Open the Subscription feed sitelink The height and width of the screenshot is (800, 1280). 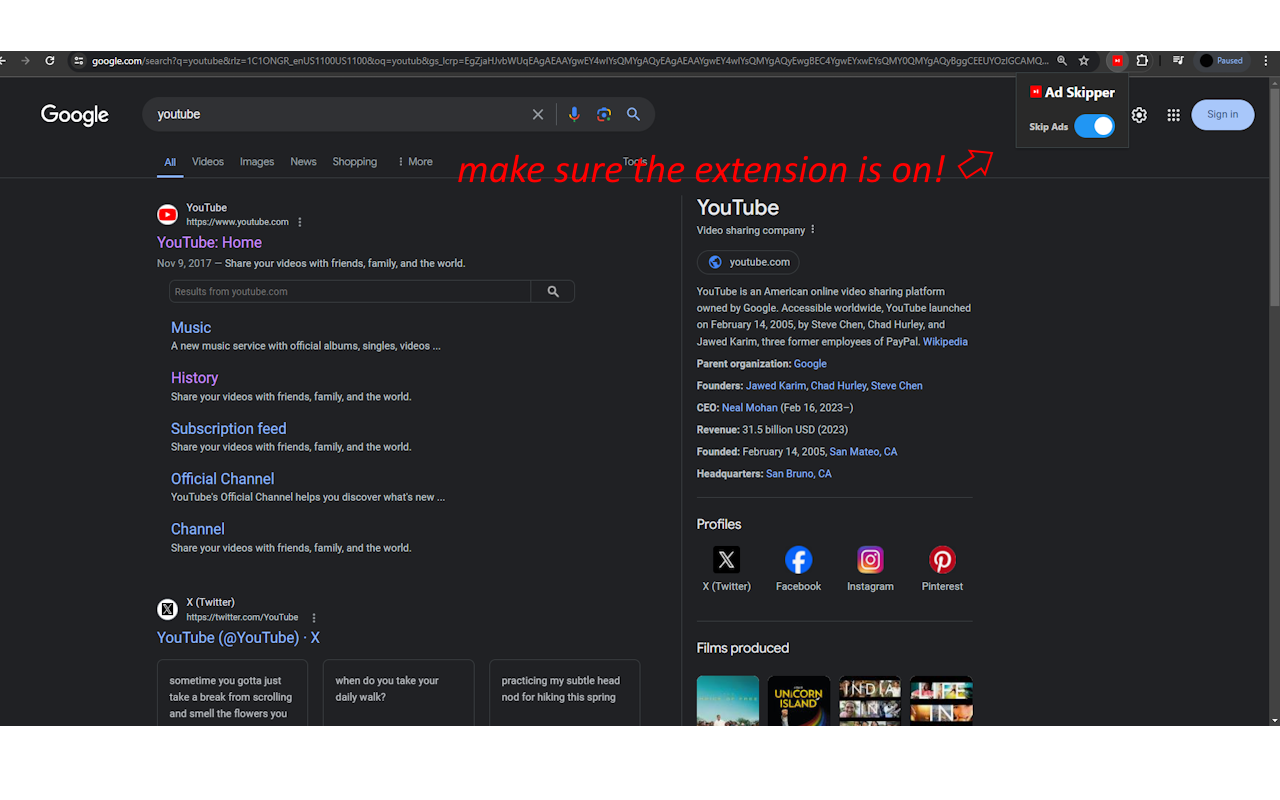point(228,429)
